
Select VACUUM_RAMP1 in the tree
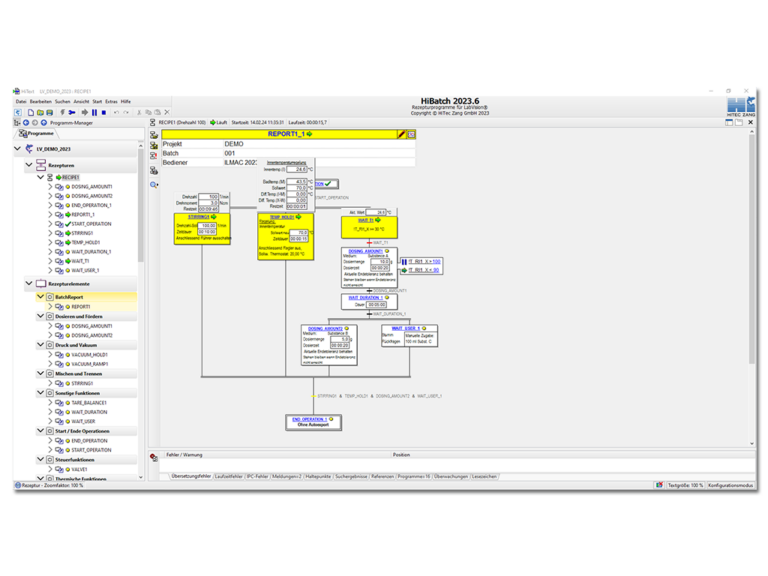[x=90, y=364]
